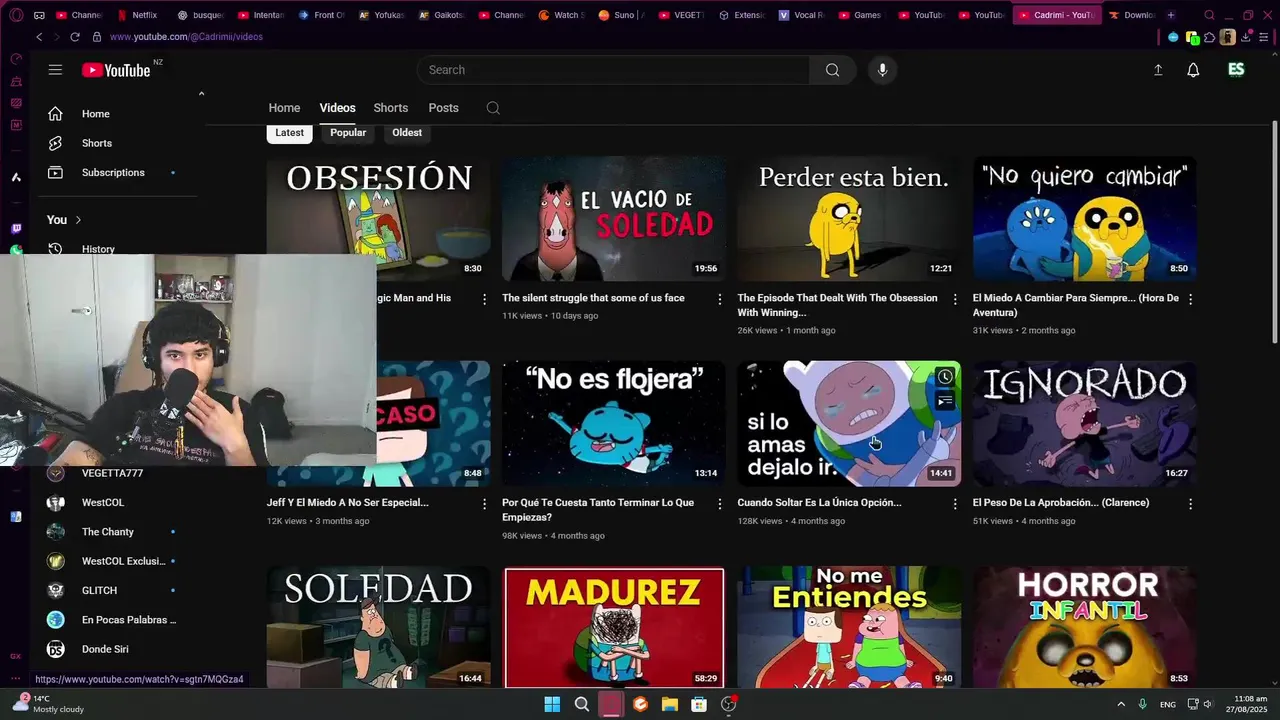Add 'si lo amas dejalo ir' to Watch later
This screenshot has width=1280, height=720.
pyautogui.click(x=945, y=377)
